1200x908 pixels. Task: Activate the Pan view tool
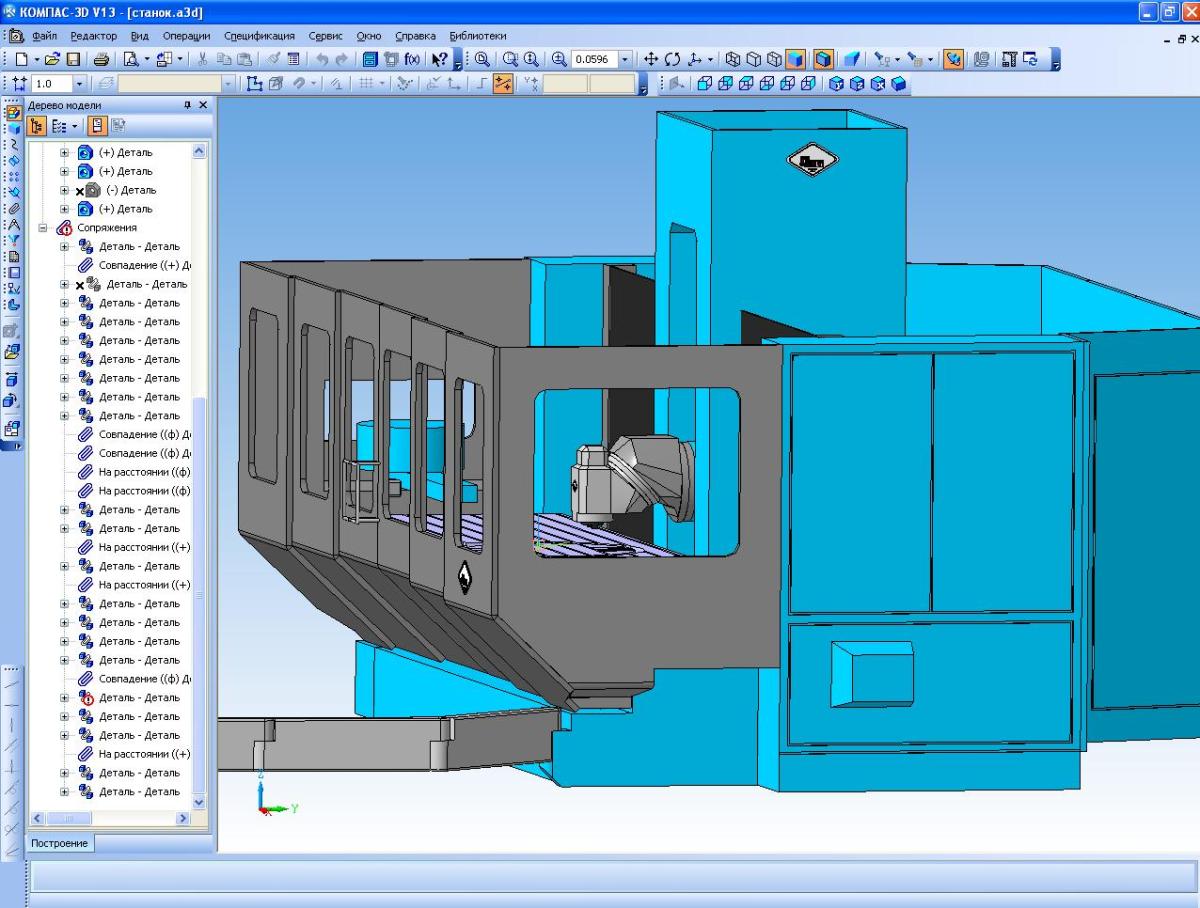point(650,60)
